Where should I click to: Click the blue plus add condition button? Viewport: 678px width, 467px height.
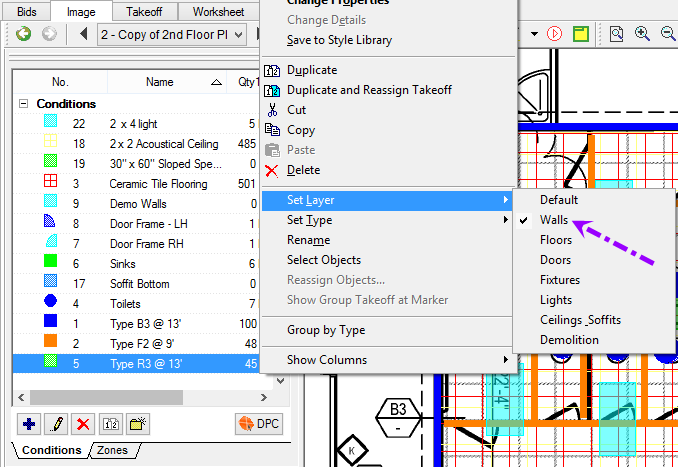(29, 424)
